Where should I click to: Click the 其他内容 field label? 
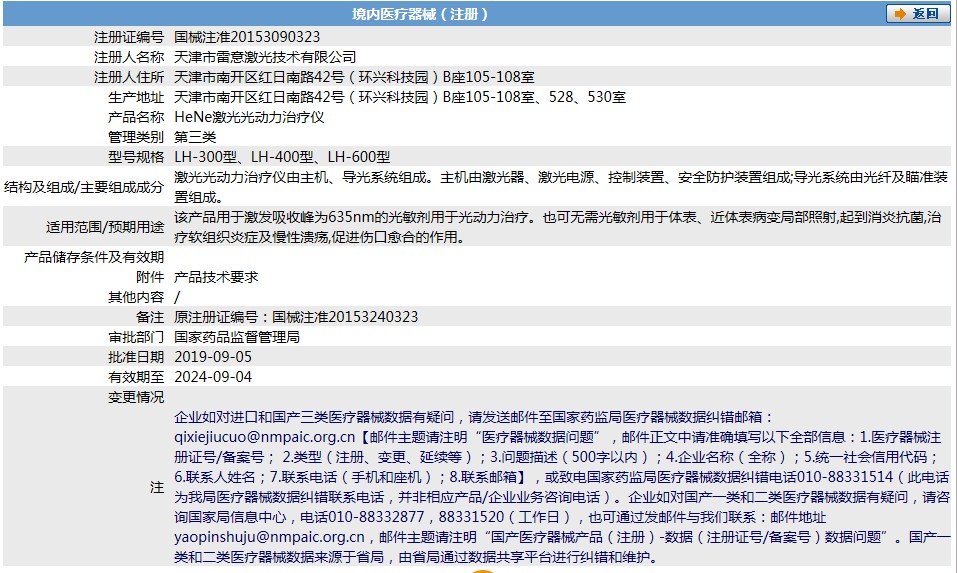136,297
